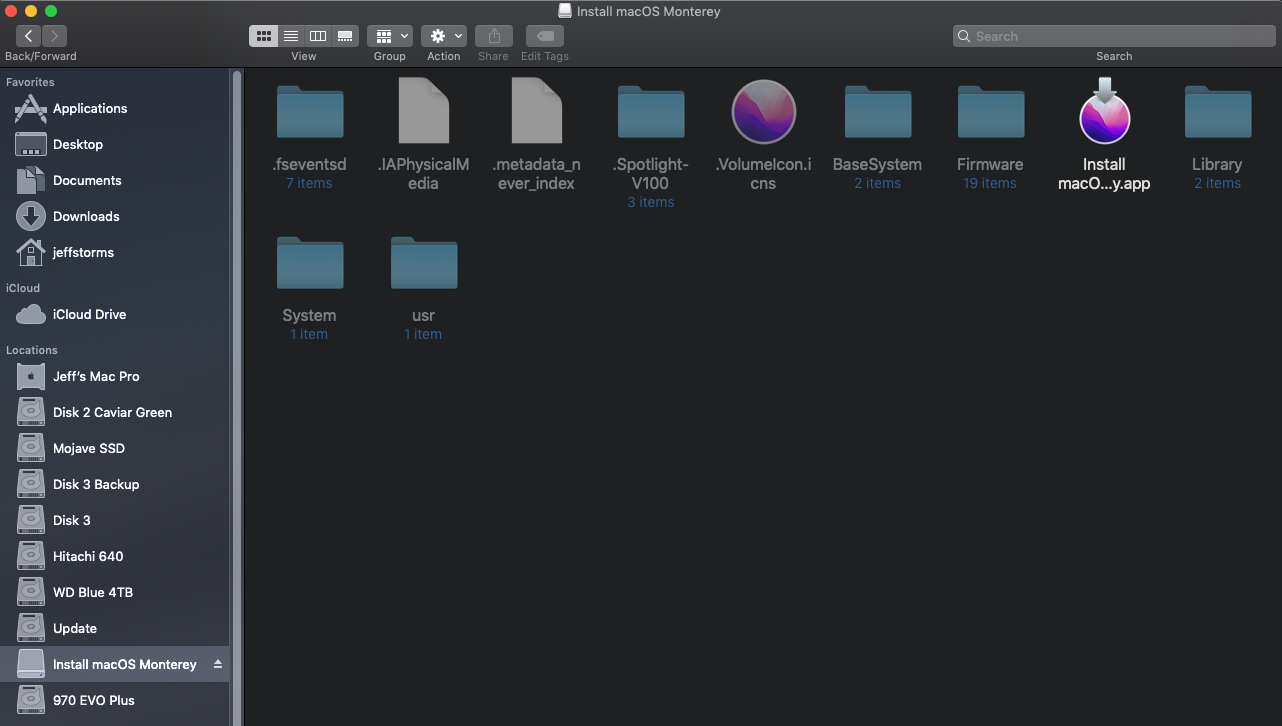Click the "7 items" label under .fseventsd

click(x=309, y=183)
